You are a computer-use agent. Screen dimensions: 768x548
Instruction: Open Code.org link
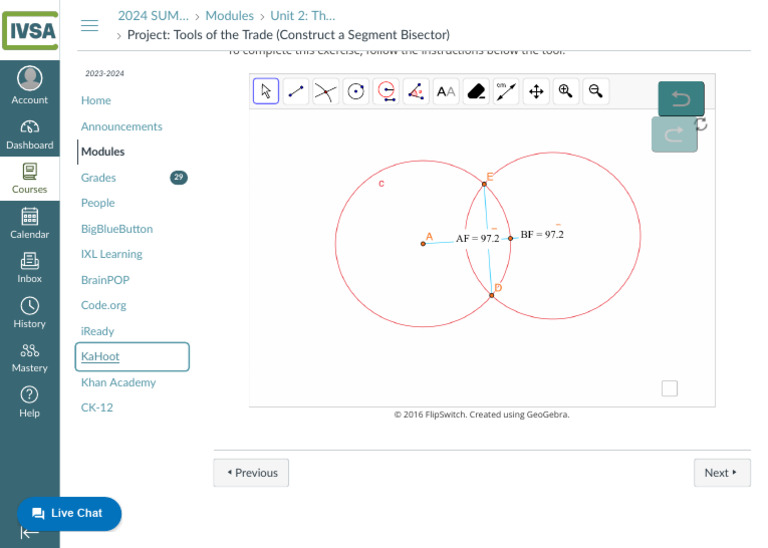tap(103, 305)
